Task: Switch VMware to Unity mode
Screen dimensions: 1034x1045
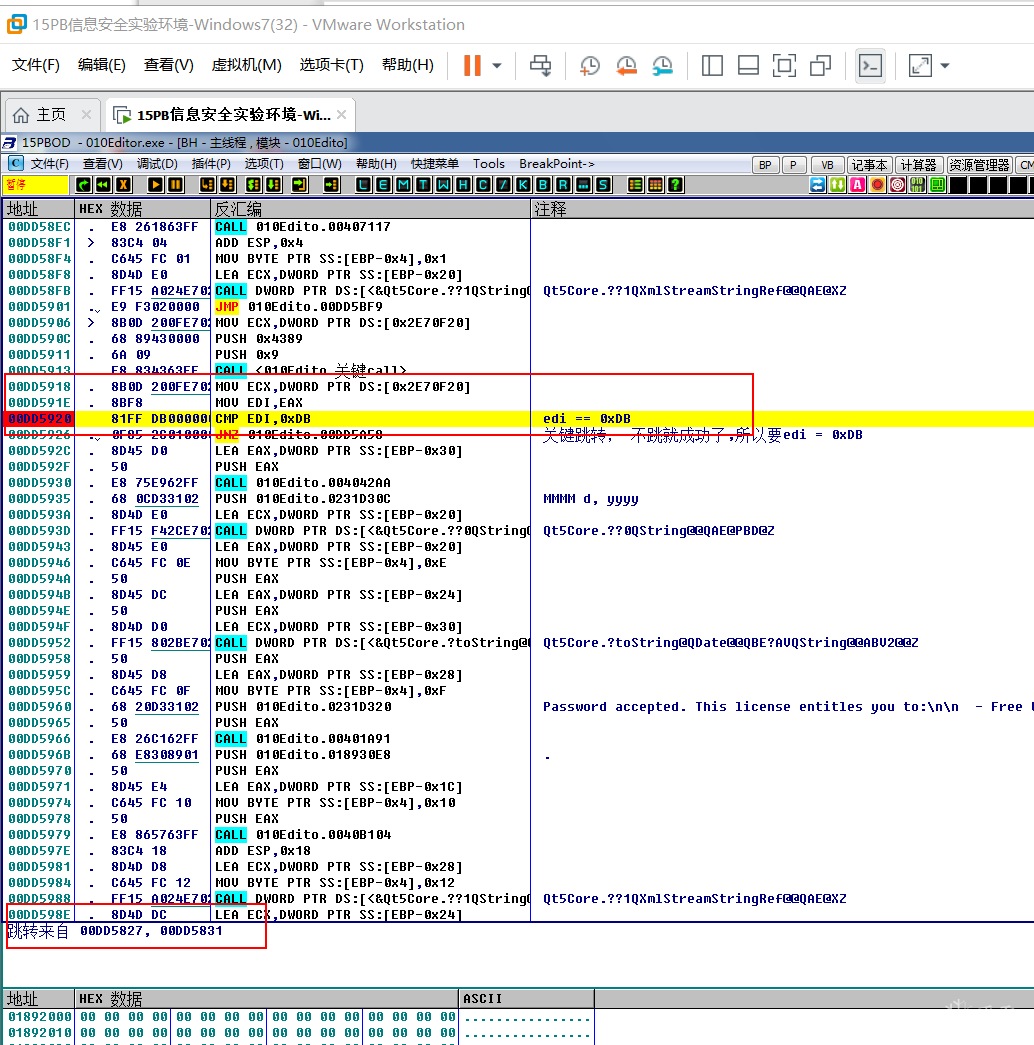Action: [820, 65]
